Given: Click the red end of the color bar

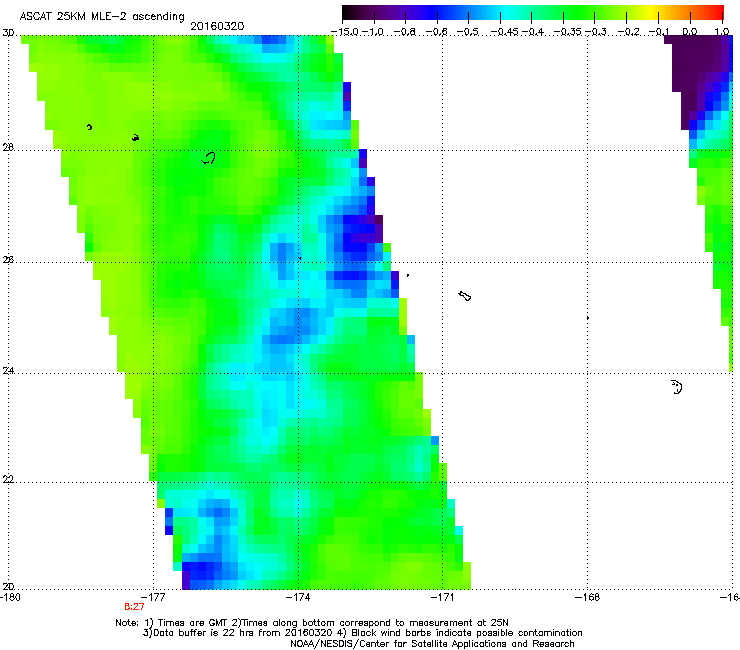Looking at the screenshot, I should pyautogui.click(x=716, y=12).
